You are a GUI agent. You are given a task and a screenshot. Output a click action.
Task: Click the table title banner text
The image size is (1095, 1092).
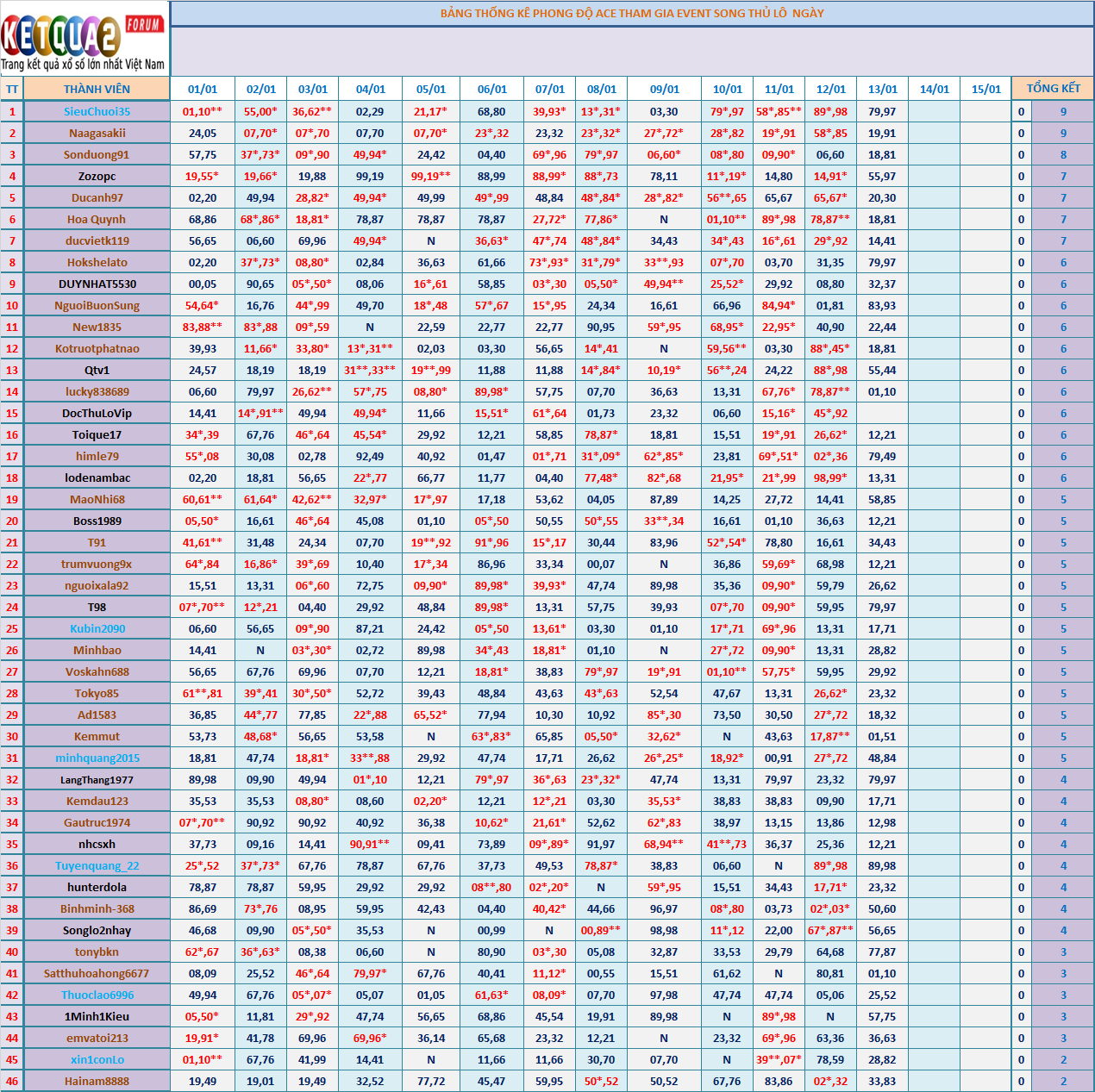(x=632, y=13)
